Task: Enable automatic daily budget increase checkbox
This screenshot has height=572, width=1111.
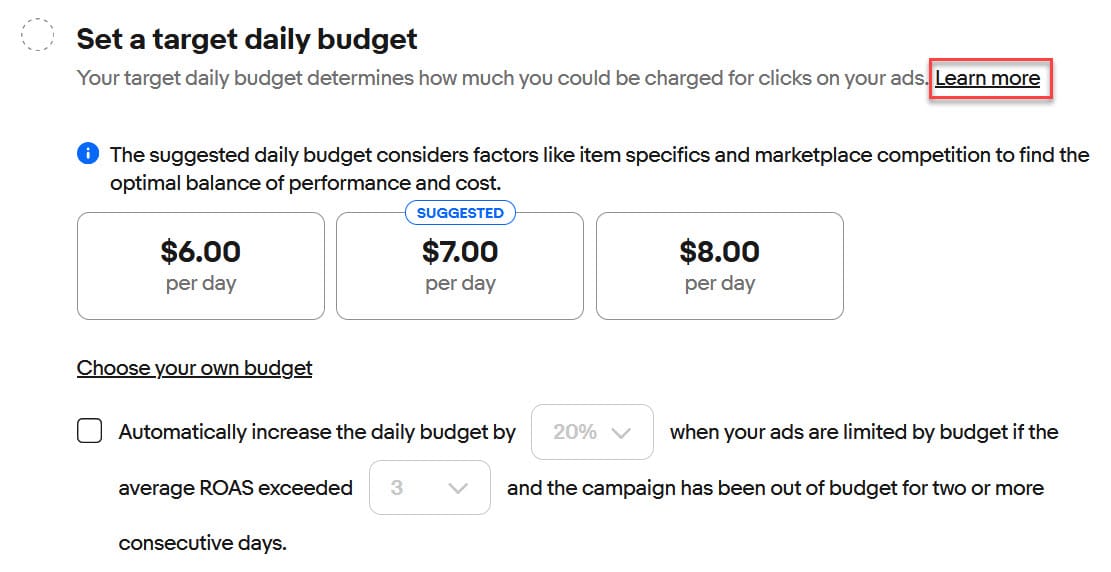Action: point(90,432)
